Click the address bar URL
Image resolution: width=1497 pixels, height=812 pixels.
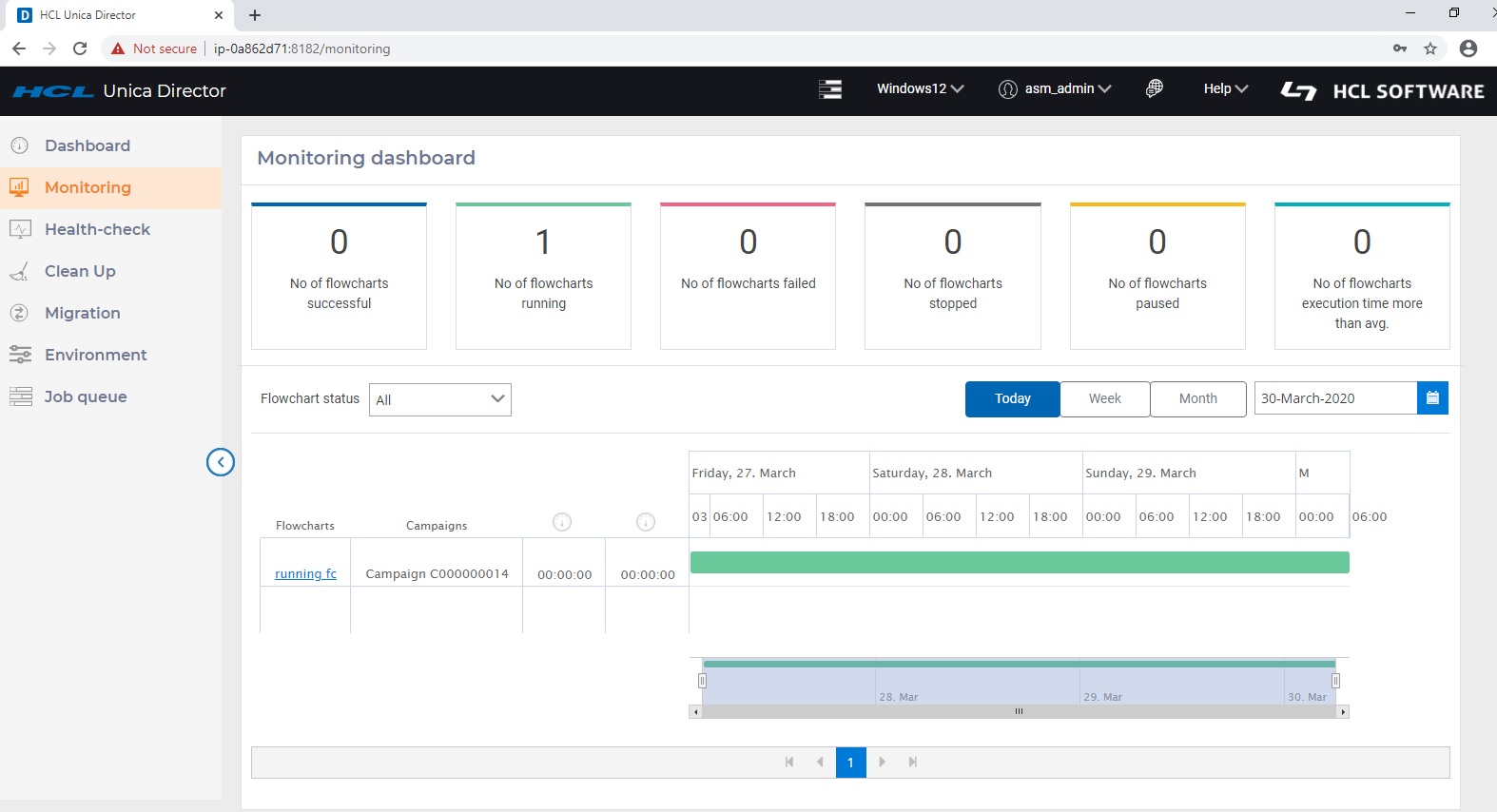301,48
